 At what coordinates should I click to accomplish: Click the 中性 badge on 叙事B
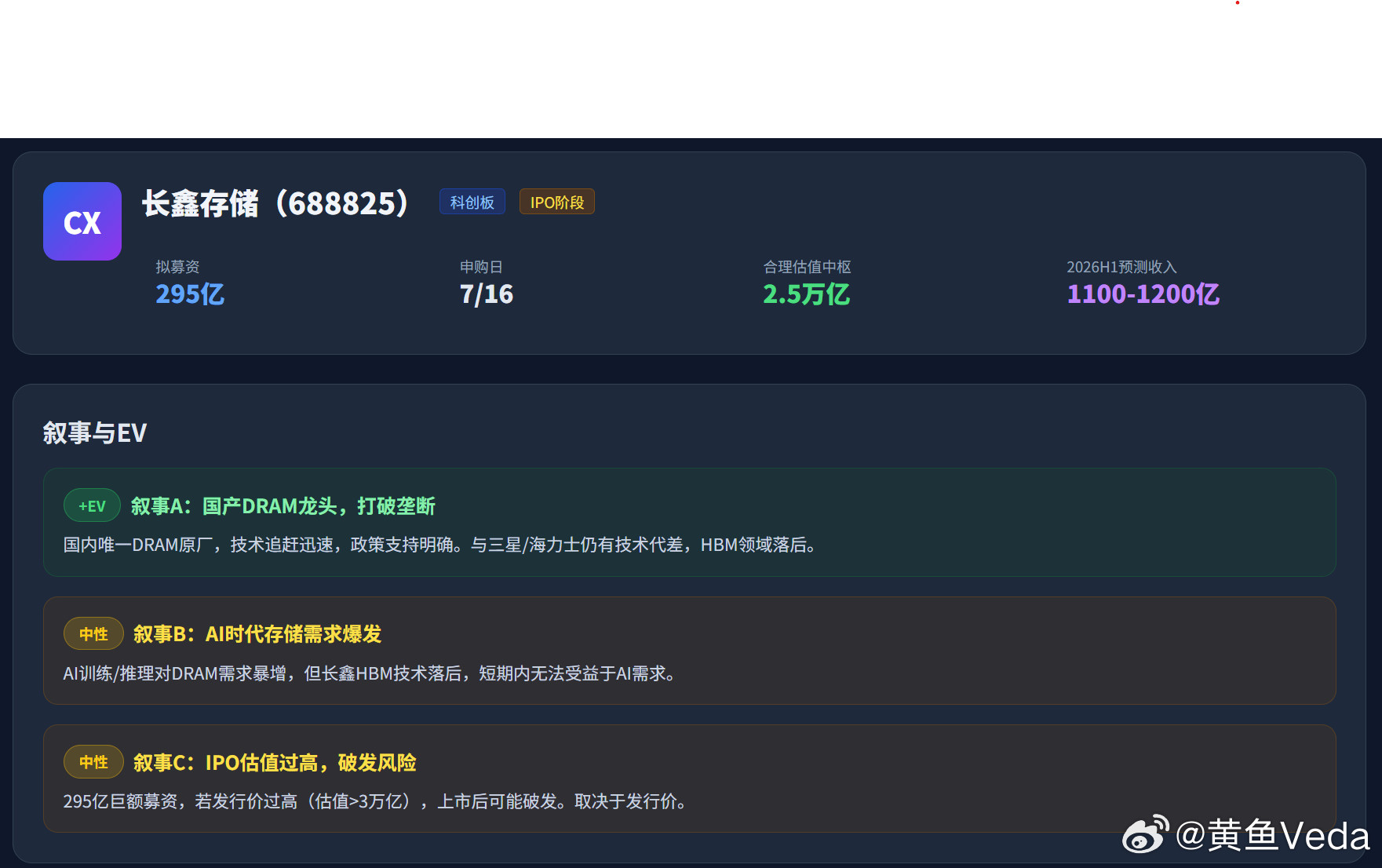pyautogui.click(x=93, y=633)
